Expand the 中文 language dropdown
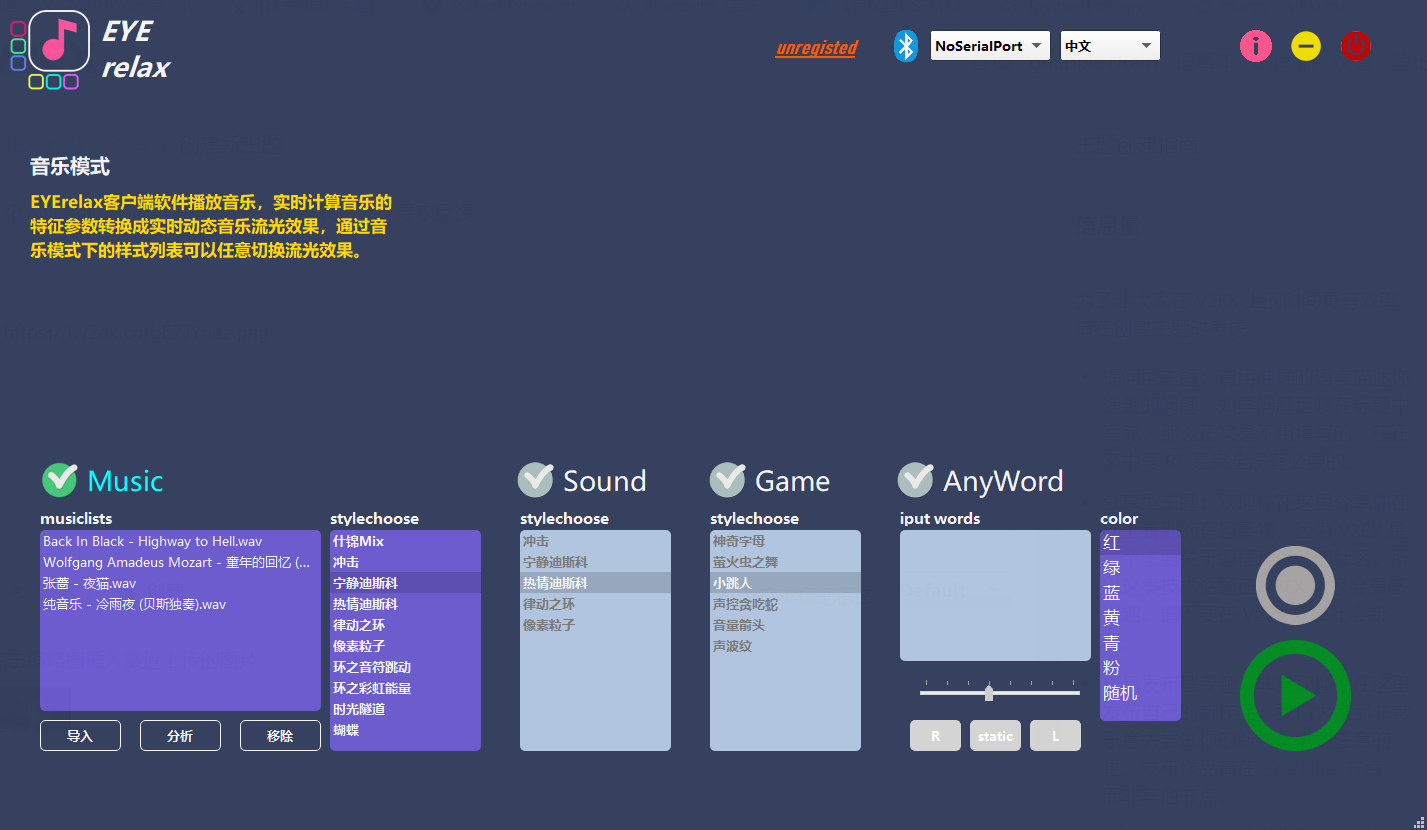Viewport: 1427px width, 830px height. [x=1109, y=46]
